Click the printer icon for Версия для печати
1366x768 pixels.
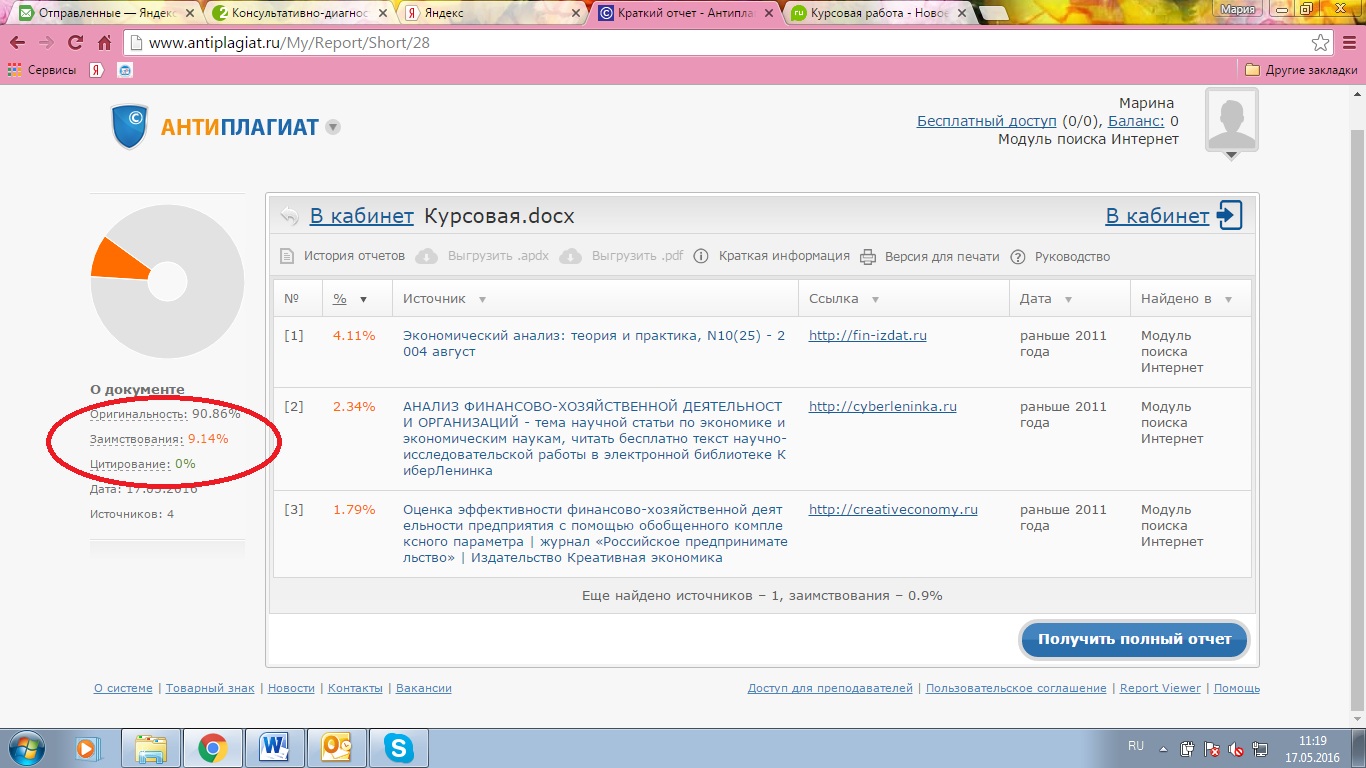pyautogui.click(x=868, y=256)
